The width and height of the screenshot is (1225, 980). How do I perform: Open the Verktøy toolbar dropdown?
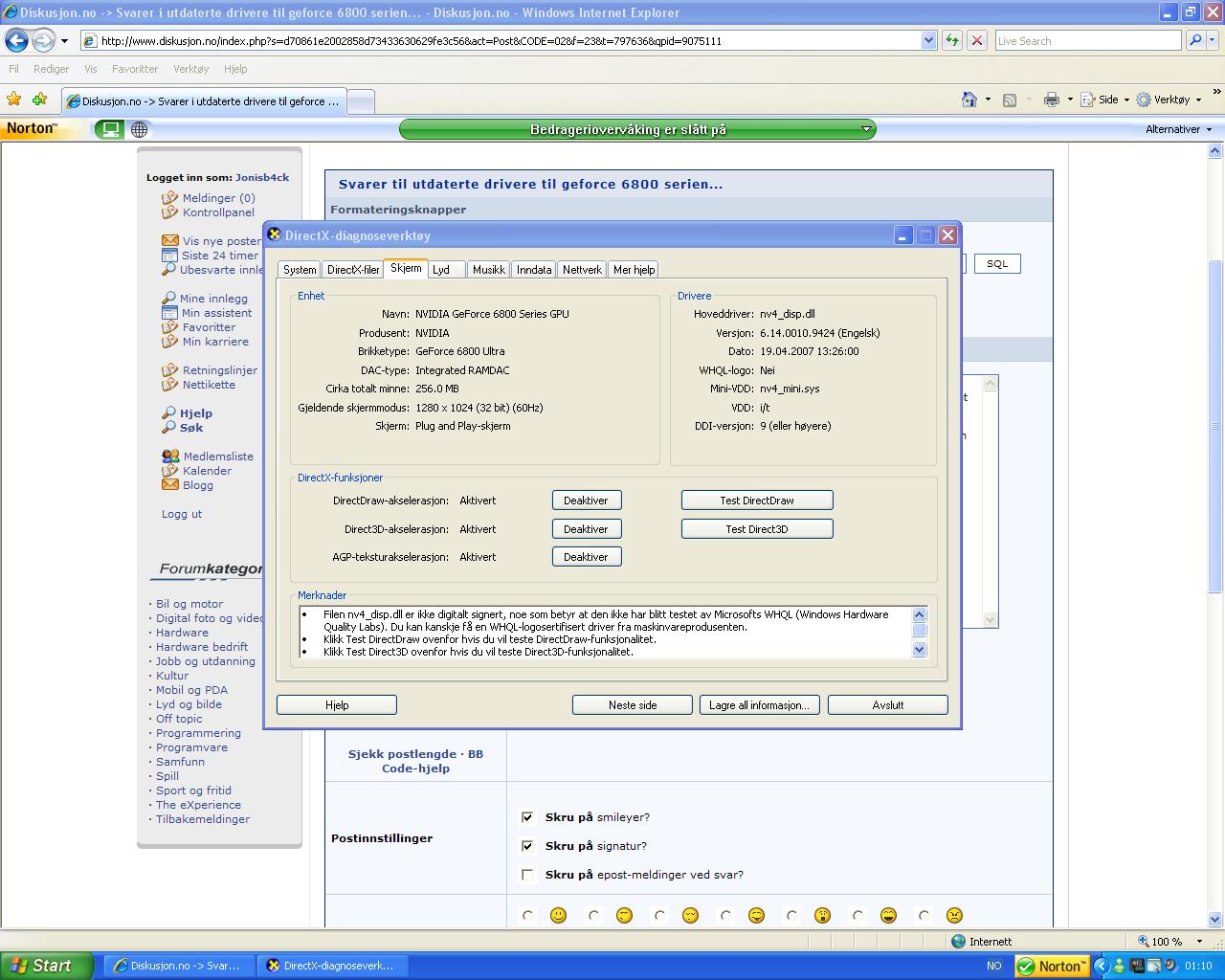[1169, 100]
